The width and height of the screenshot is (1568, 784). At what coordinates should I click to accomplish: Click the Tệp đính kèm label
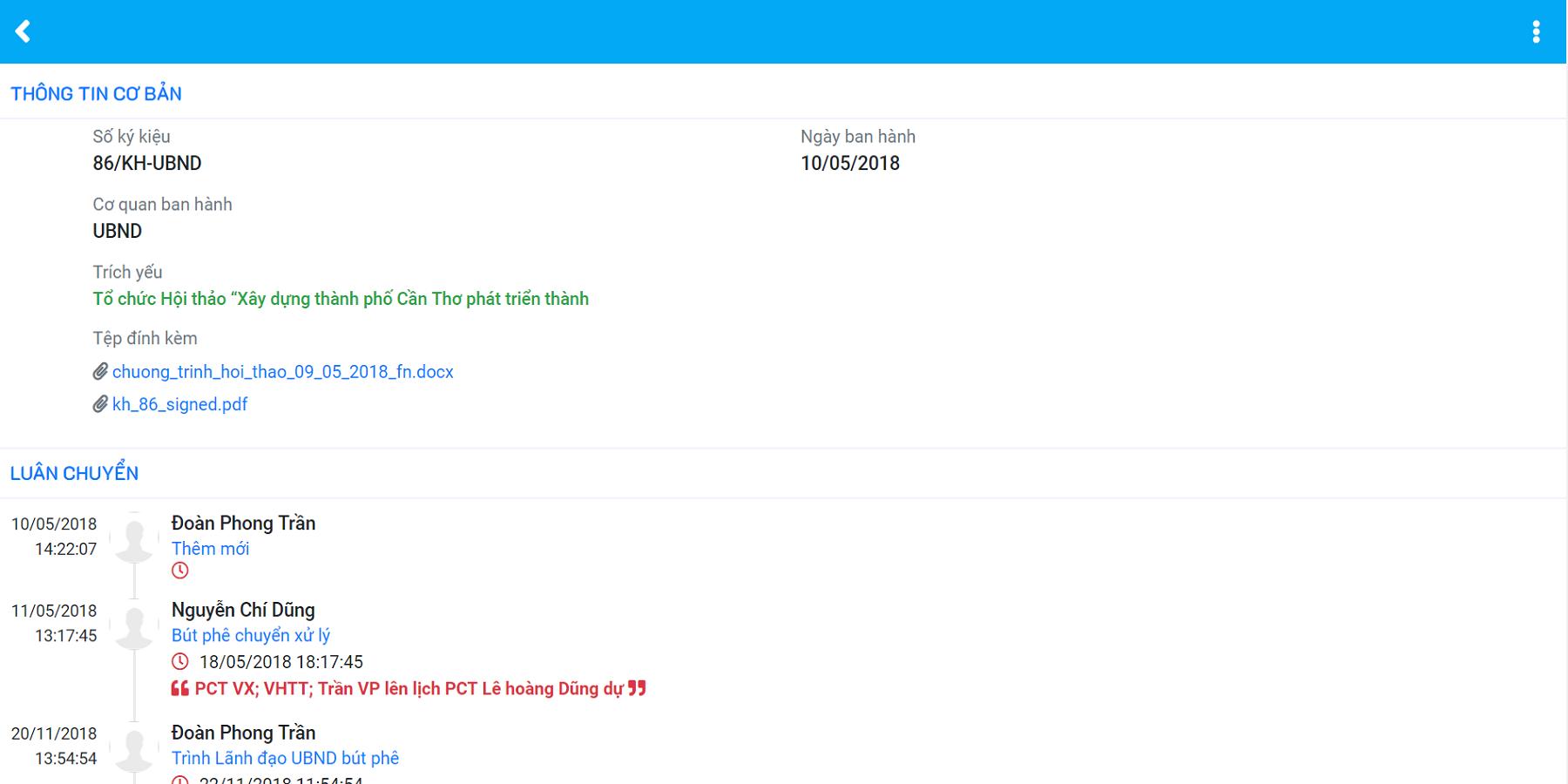145,338
